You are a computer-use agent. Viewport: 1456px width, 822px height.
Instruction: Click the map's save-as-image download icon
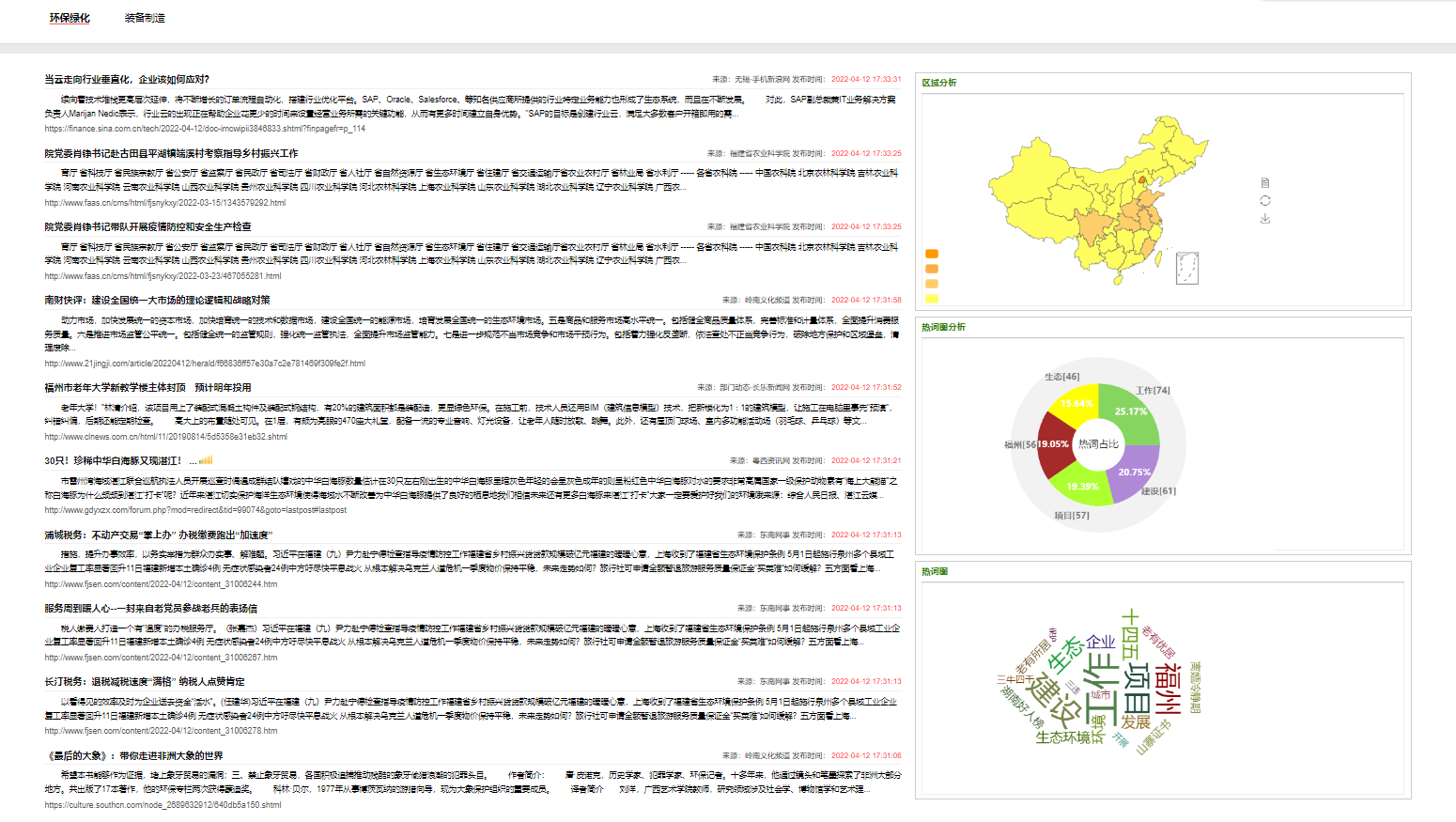pyautogui.click(x=1265, y=218)
